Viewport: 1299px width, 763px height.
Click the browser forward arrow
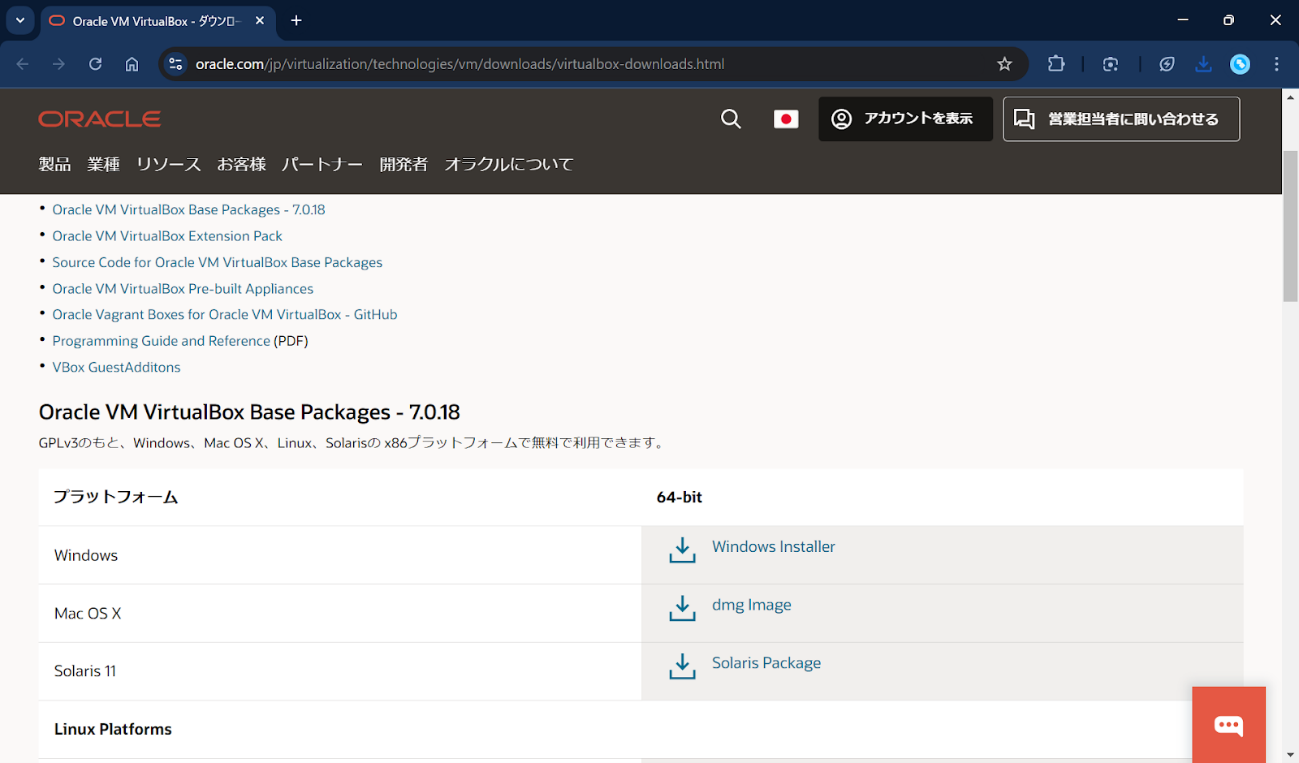[59, 64]
